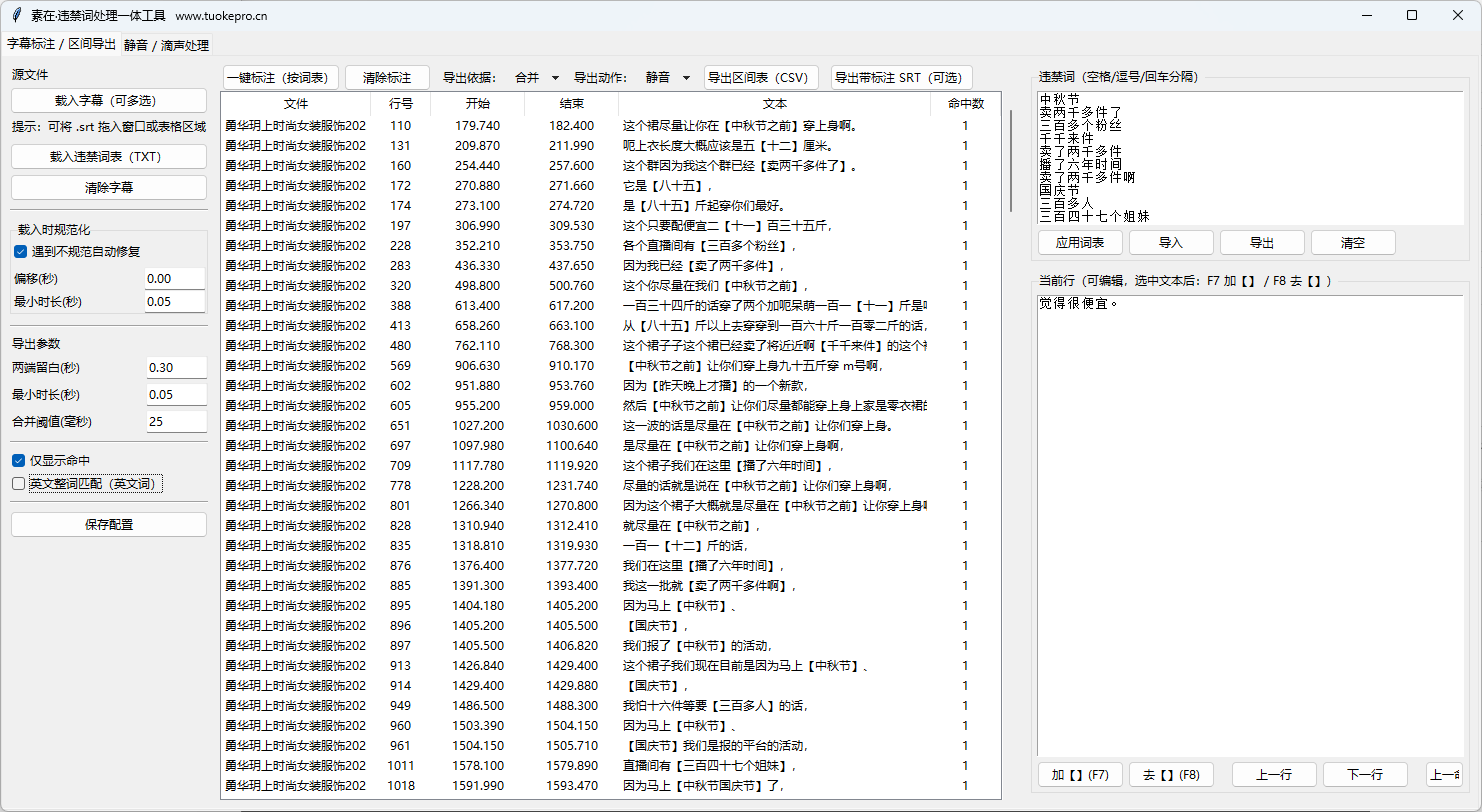
Task: Open the 静音 / 滴声处理 tab
Action: point(166,45)
